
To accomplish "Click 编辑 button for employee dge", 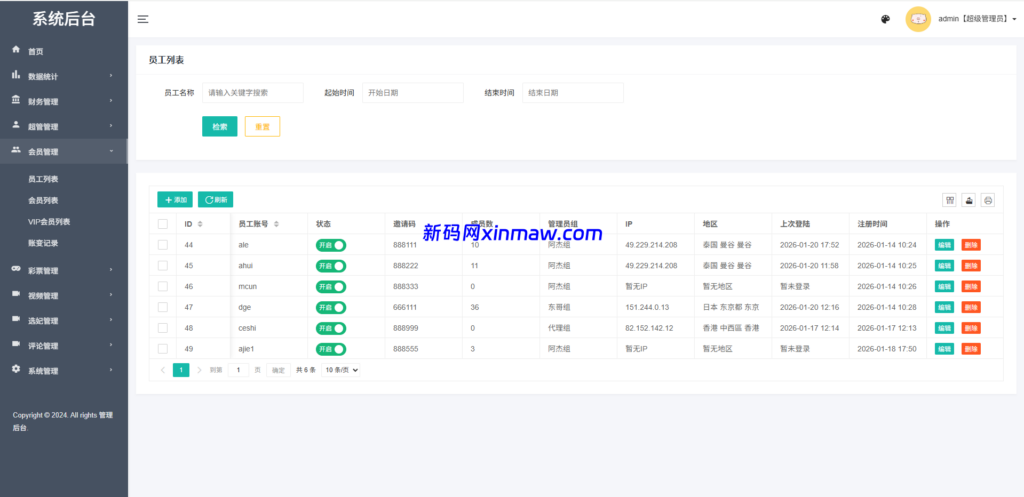I will (x=944, y=308).
